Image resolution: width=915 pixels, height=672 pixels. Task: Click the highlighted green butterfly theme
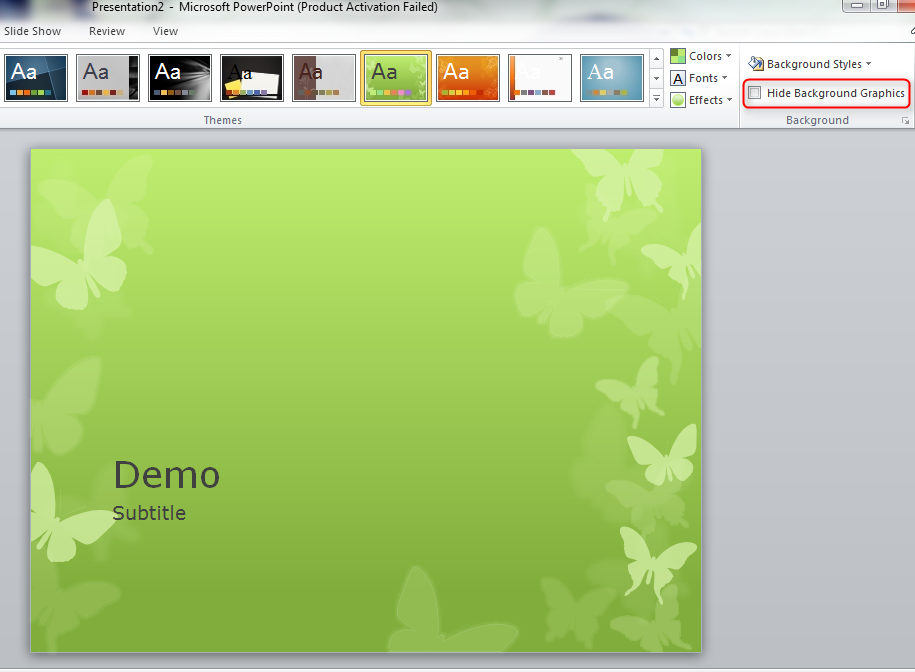(x=396, y=78)
